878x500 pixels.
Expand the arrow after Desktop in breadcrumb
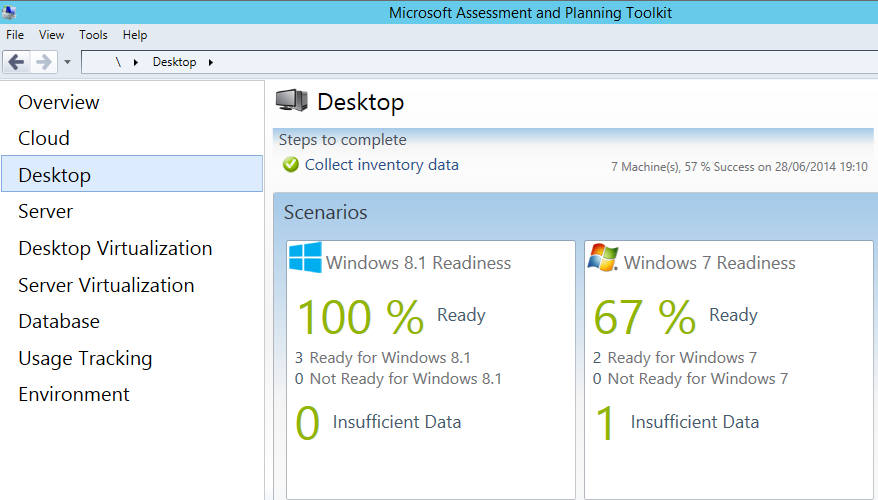211,62
